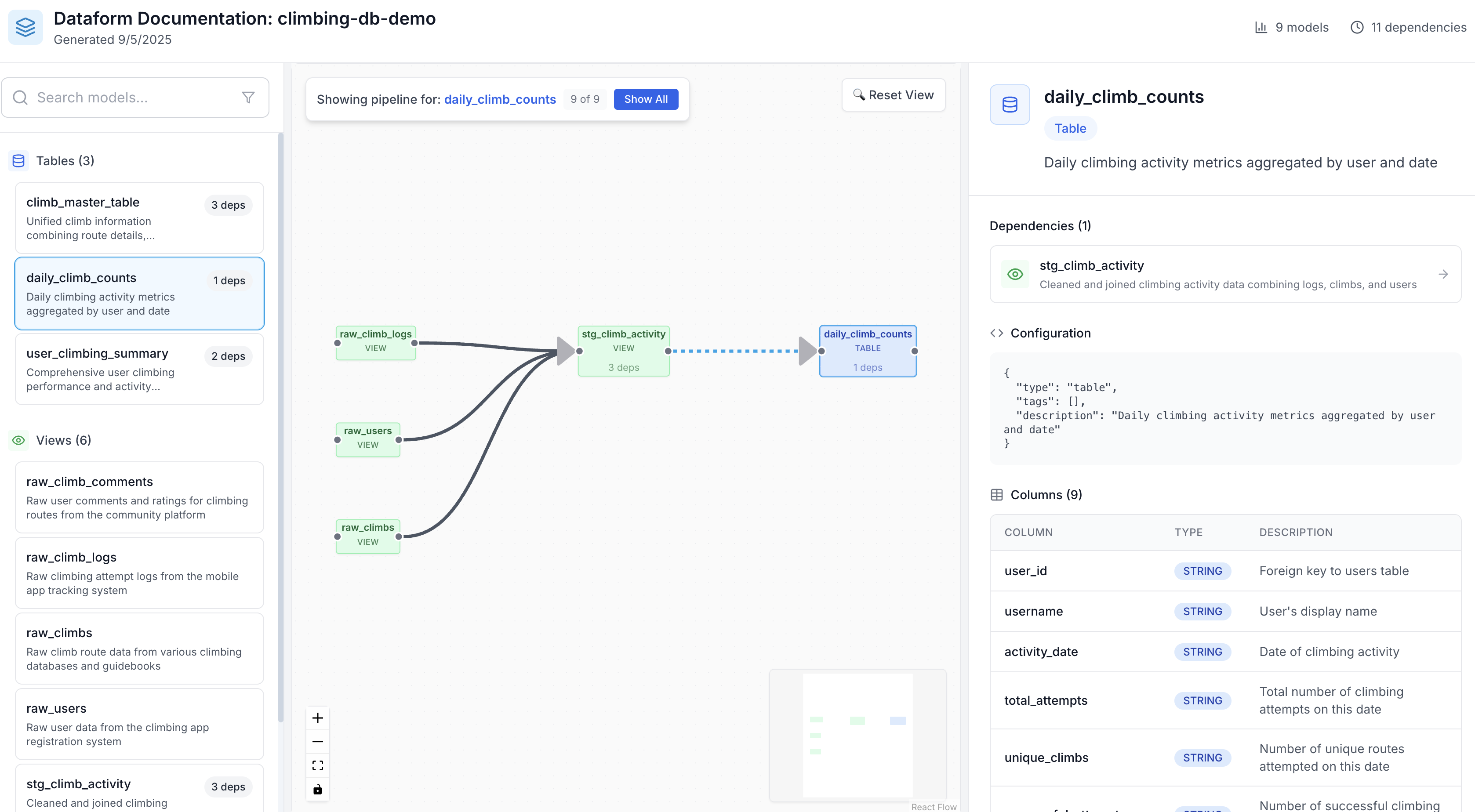The height and width of the screenshot is (812, 1475).
Task: Click the Columns table grid icon
Action: tap(996, 495)
